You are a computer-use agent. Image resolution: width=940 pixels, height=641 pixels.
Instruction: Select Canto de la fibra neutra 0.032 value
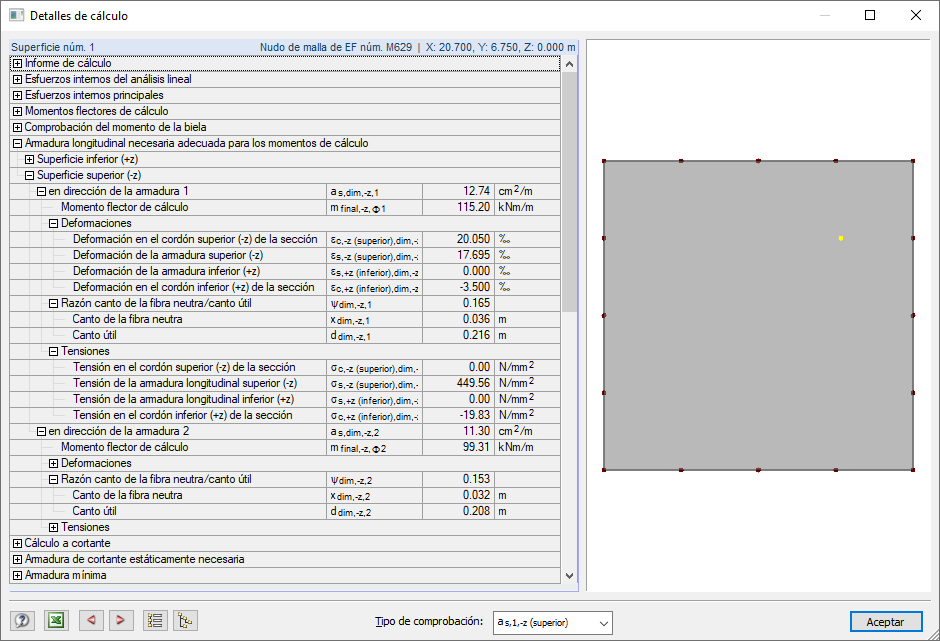(x=458, y=495)
